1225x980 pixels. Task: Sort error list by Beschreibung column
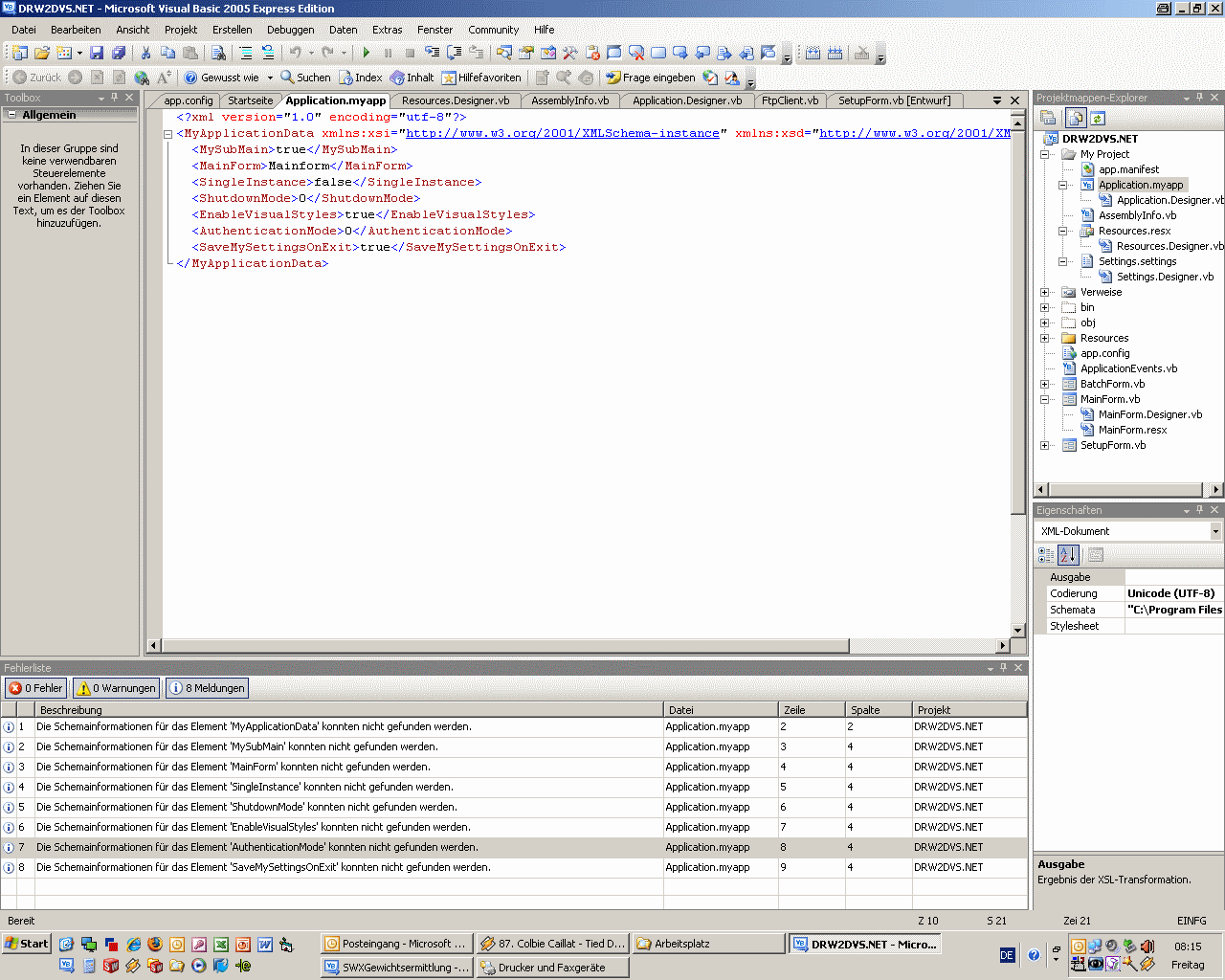click(348, 710)
